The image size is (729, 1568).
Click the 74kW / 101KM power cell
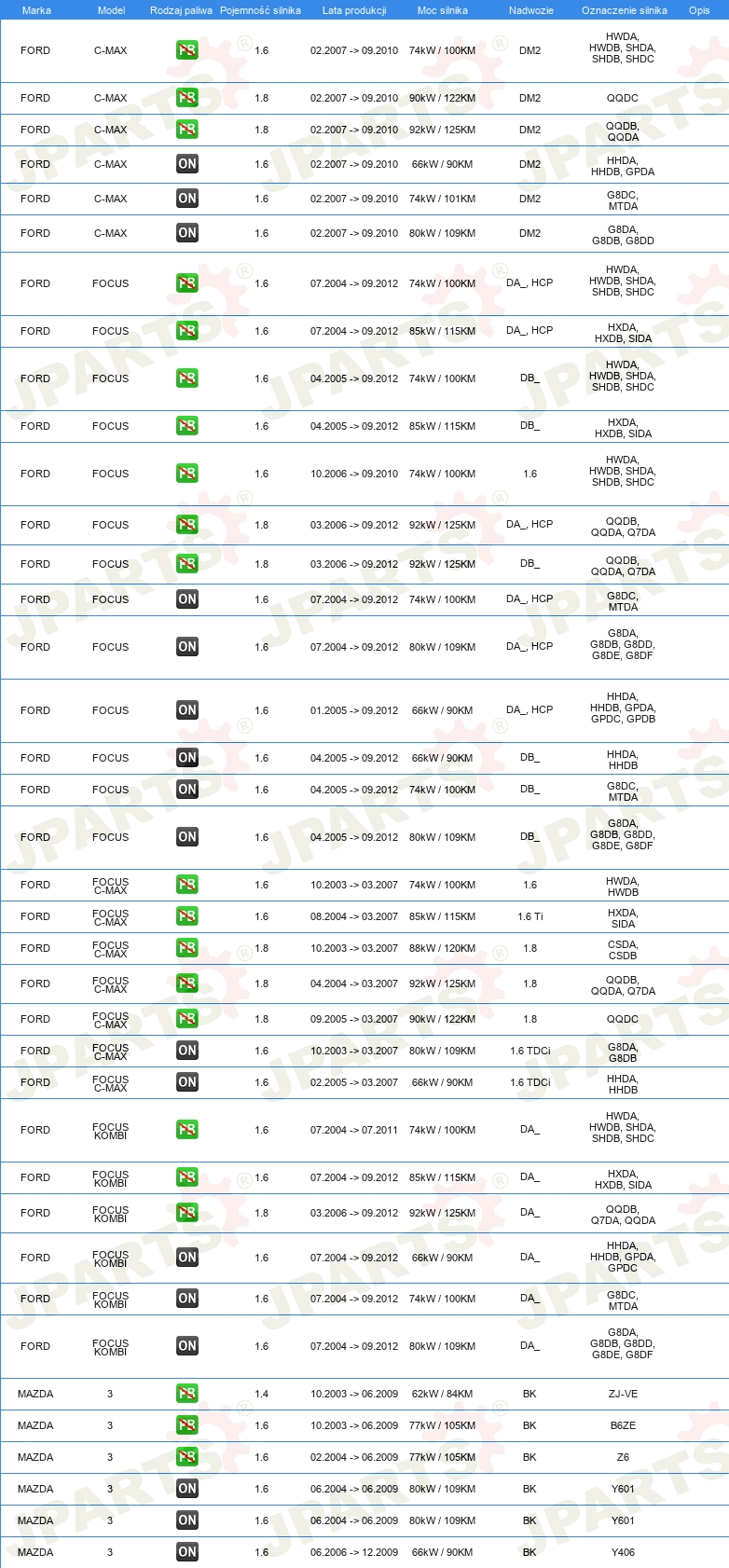[442, 199]
